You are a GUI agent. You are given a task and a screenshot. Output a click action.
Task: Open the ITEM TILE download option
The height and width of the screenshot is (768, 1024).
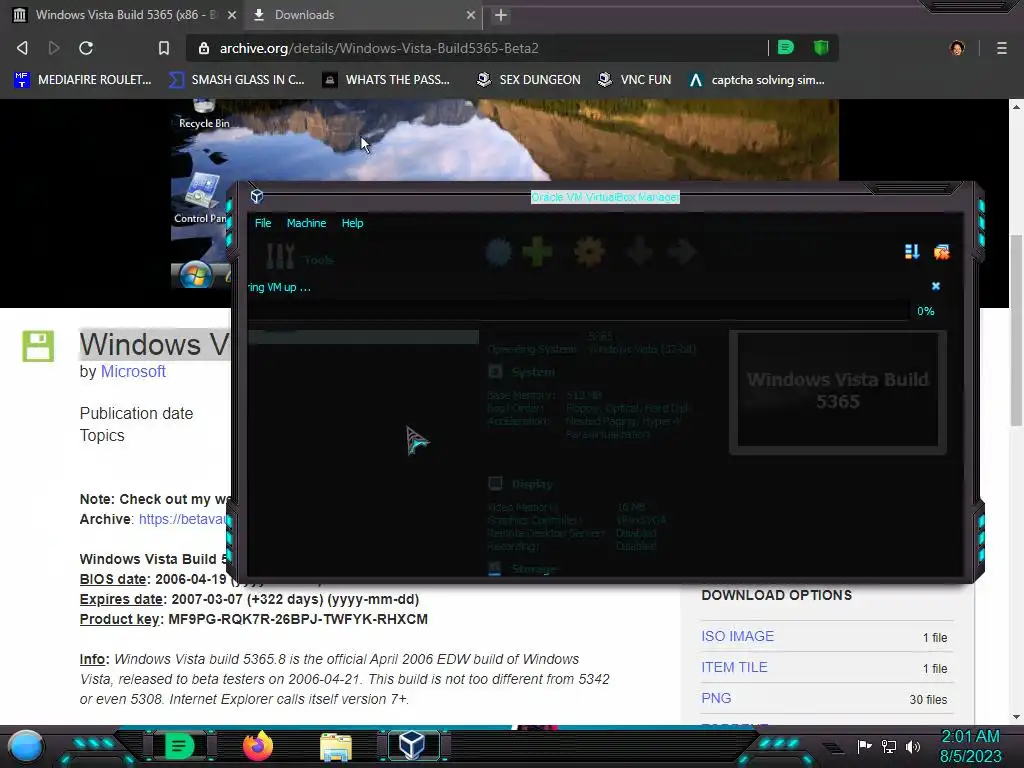tap(734, 667)
